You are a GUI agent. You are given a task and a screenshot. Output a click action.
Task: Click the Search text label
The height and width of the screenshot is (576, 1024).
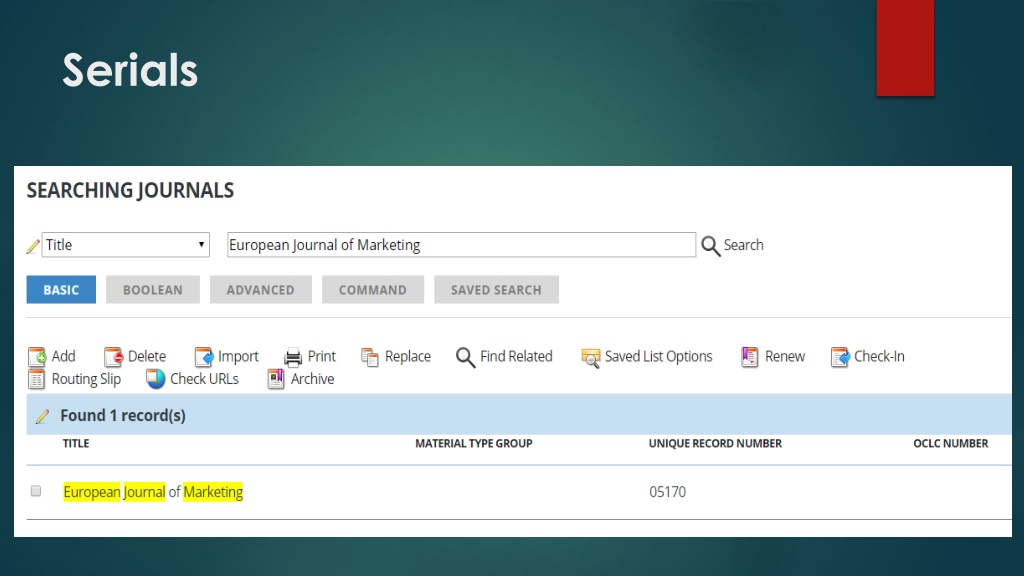743,245
